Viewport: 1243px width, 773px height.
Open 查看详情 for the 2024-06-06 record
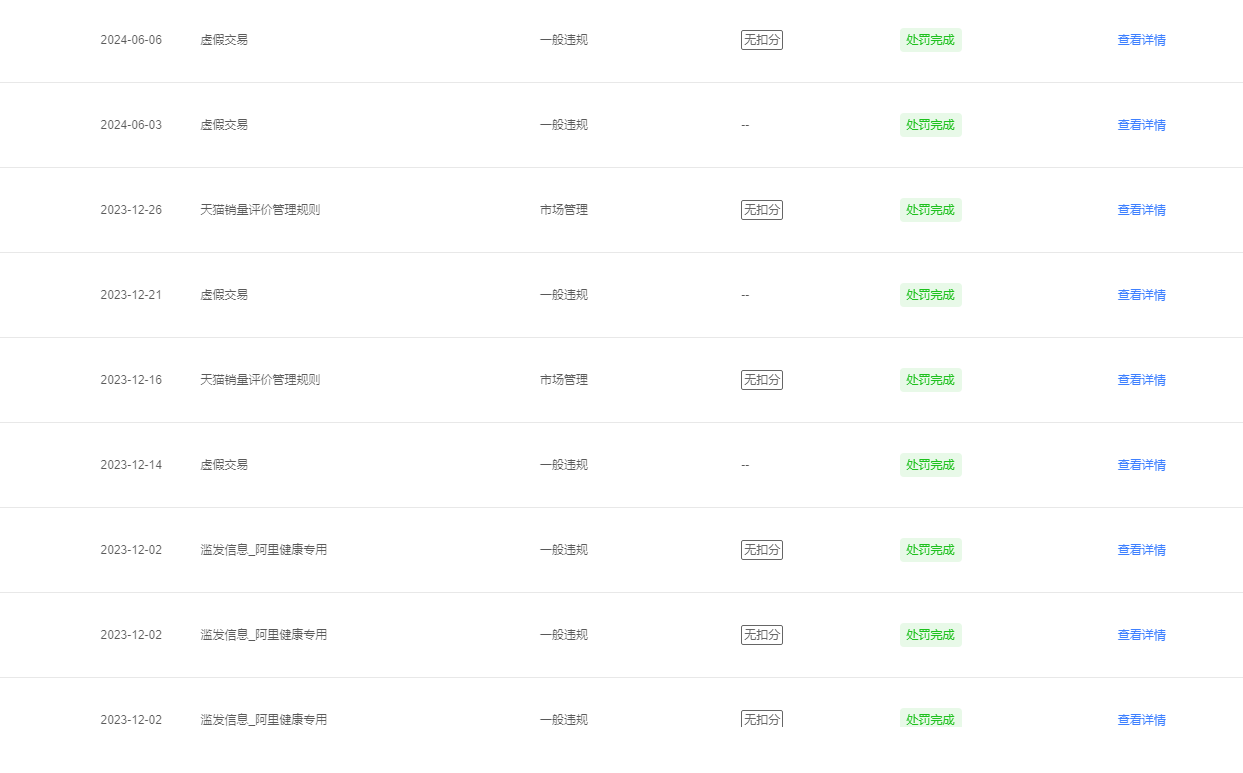tap(1141, 40)
